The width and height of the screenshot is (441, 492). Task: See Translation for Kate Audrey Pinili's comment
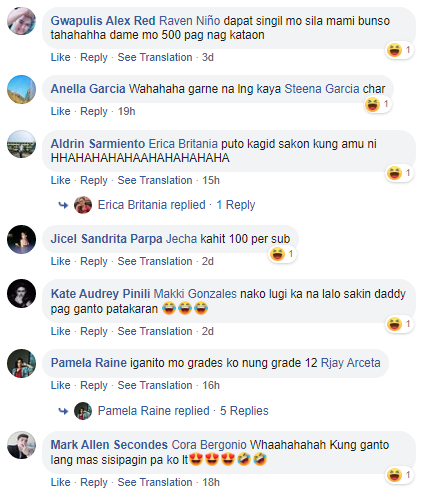(x=155, y=331)
